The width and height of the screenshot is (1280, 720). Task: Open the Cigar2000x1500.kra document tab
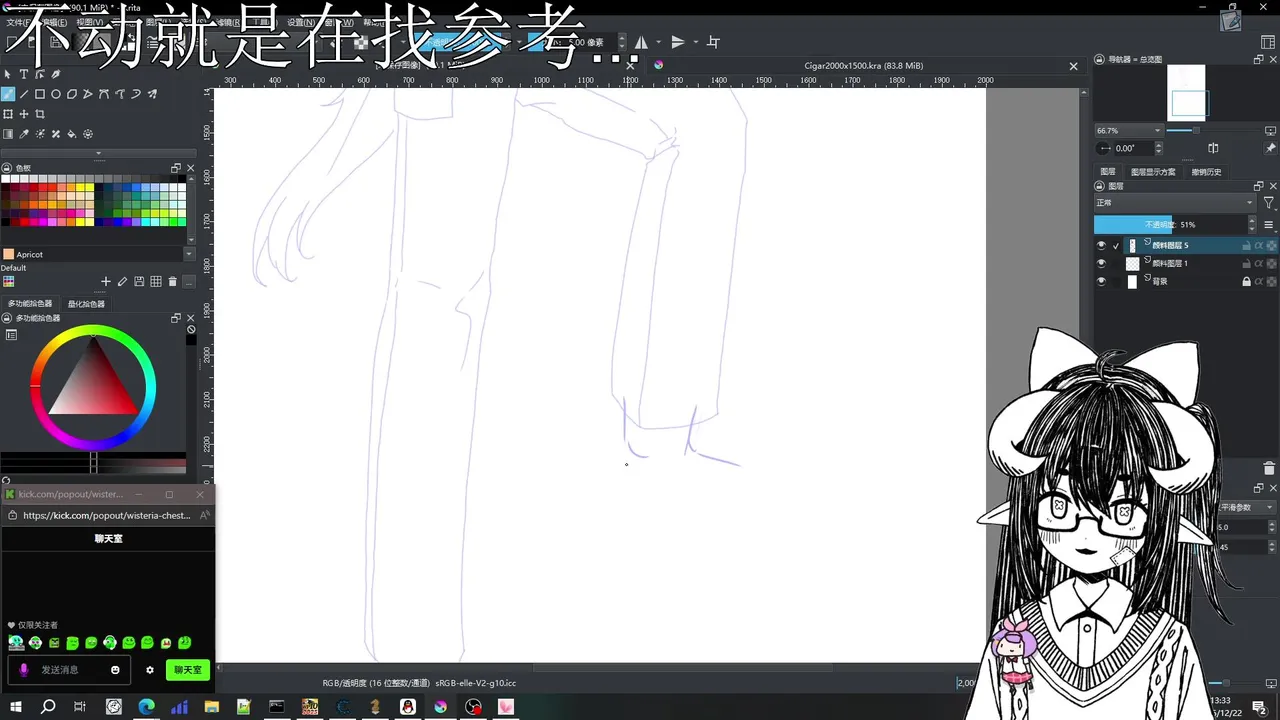click(x=863, y=66)
